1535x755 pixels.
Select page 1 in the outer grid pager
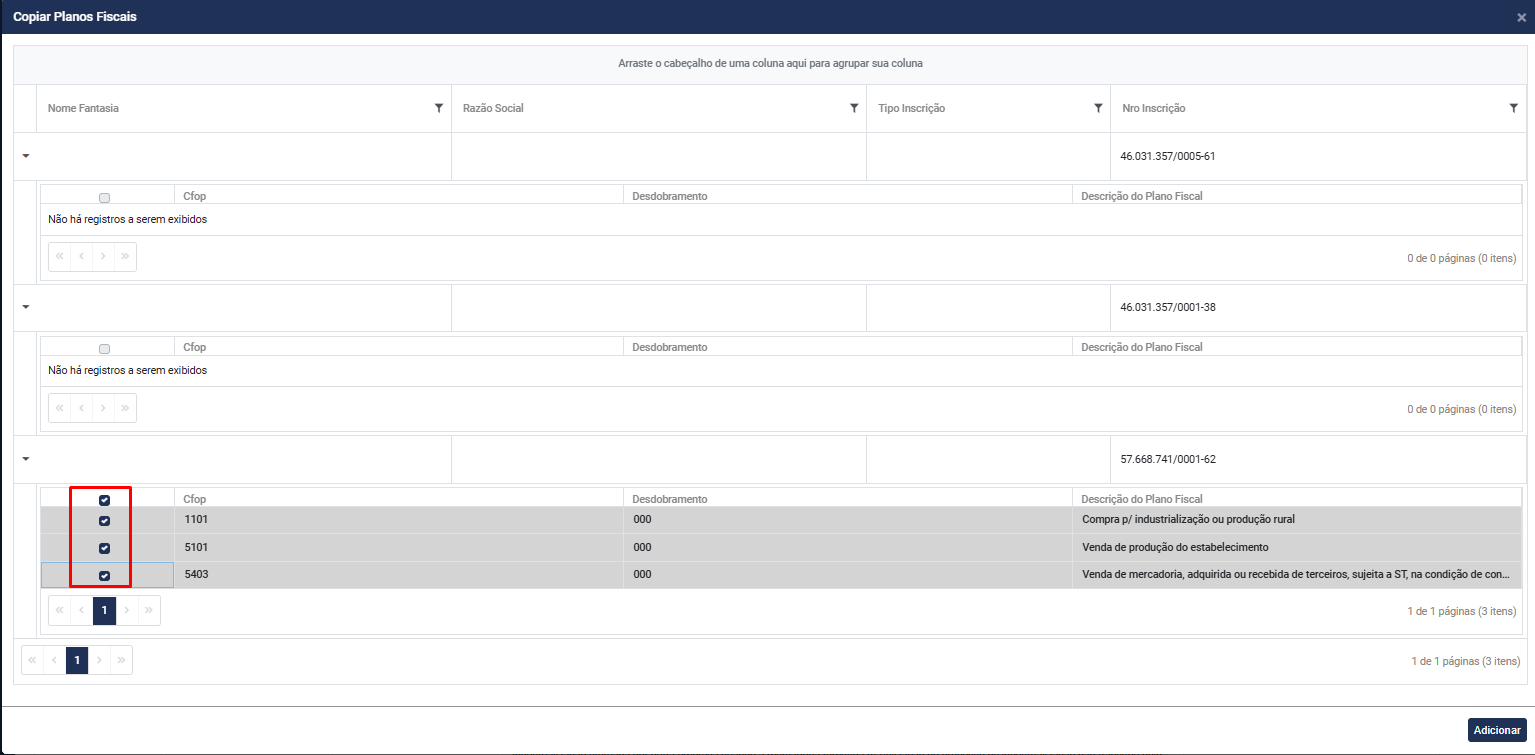[77, 660]
